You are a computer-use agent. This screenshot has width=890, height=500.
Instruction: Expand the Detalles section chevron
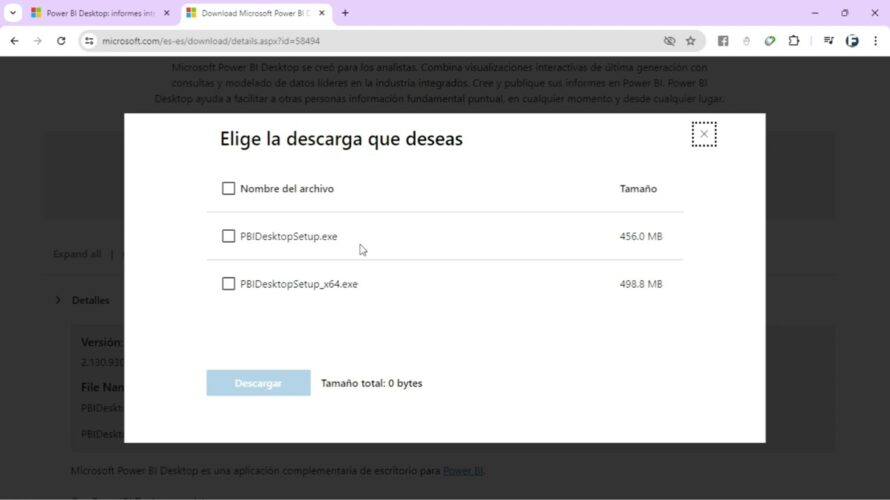[x=58, y=300]
